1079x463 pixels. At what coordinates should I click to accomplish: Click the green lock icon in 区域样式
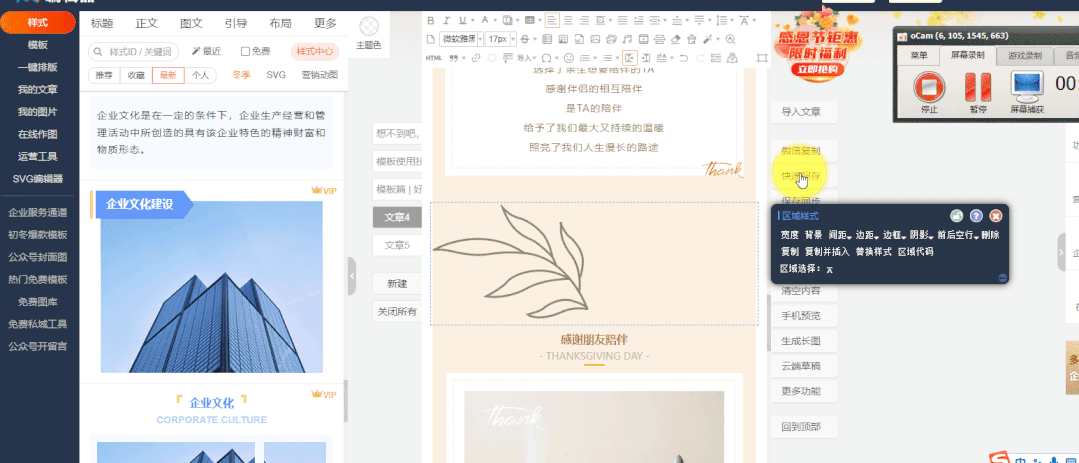pyautogui.click(x=957, y=215)
